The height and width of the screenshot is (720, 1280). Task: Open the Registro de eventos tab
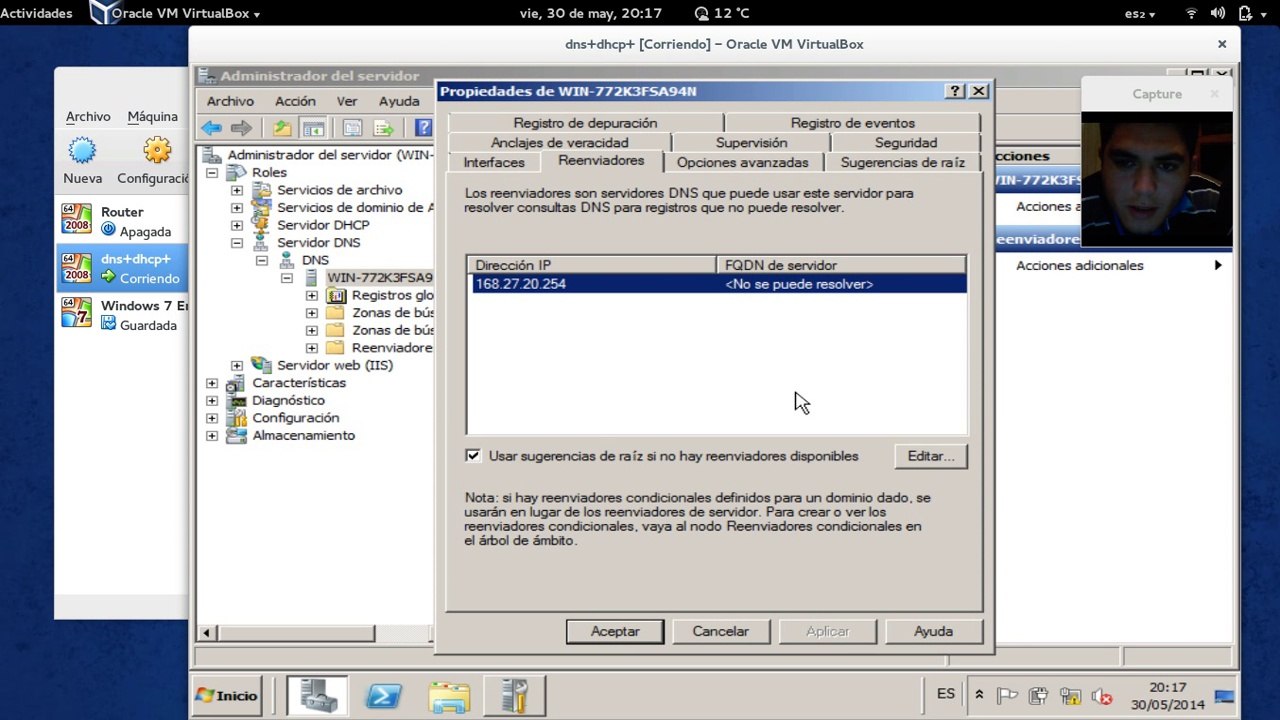852,123
